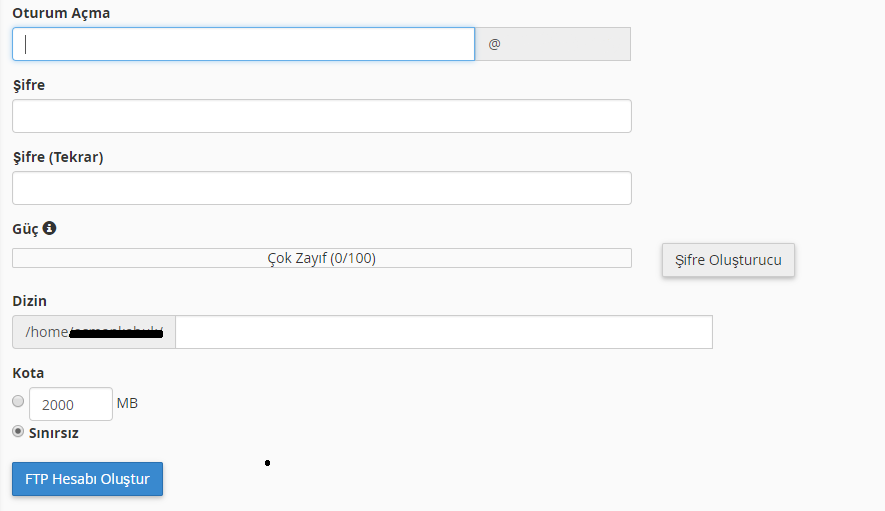
Task: Select the limited MB quota radio button
Action: (x=18, y=401)
